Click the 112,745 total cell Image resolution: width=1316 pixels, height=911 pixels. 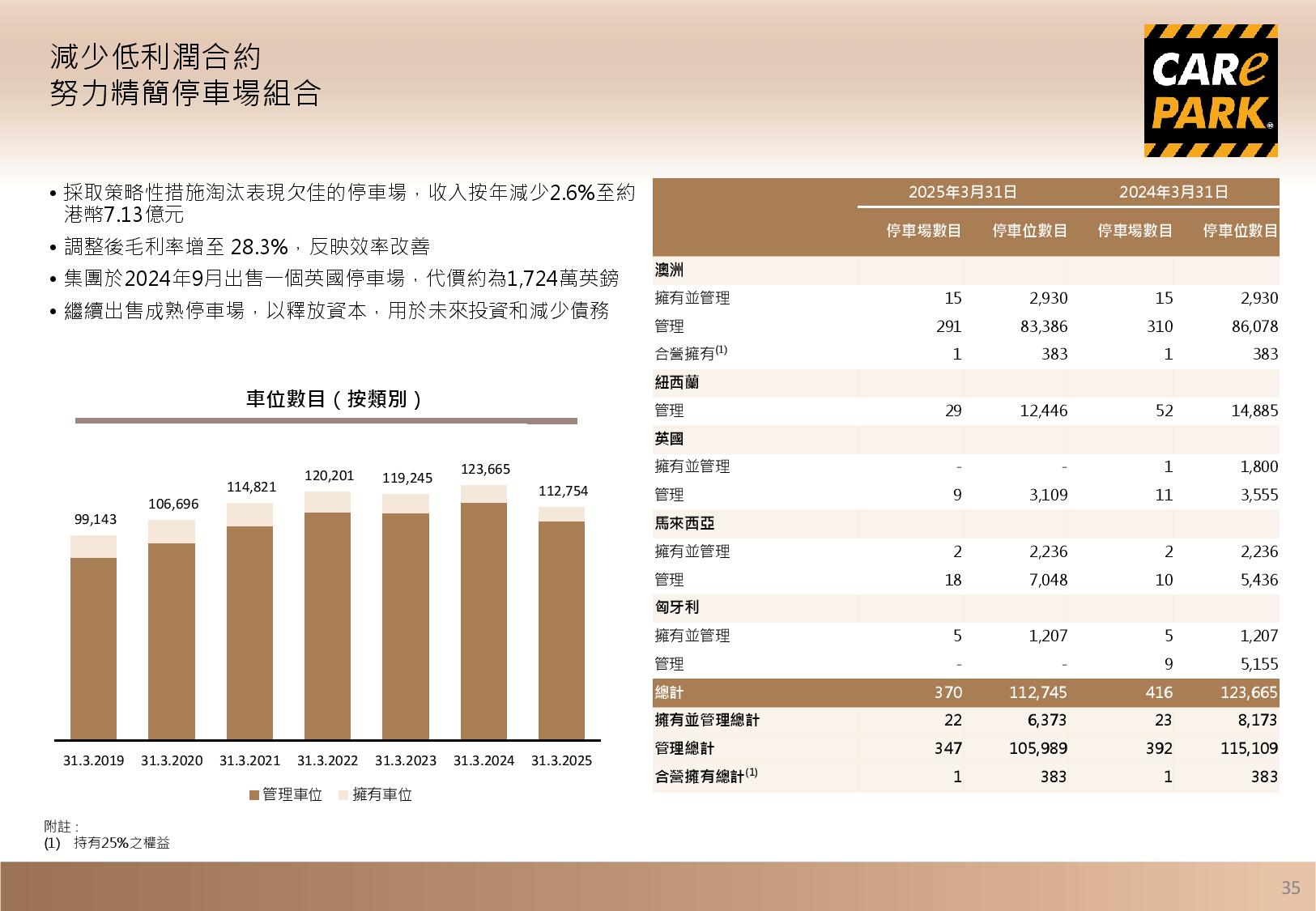[x=1037, y=692]
